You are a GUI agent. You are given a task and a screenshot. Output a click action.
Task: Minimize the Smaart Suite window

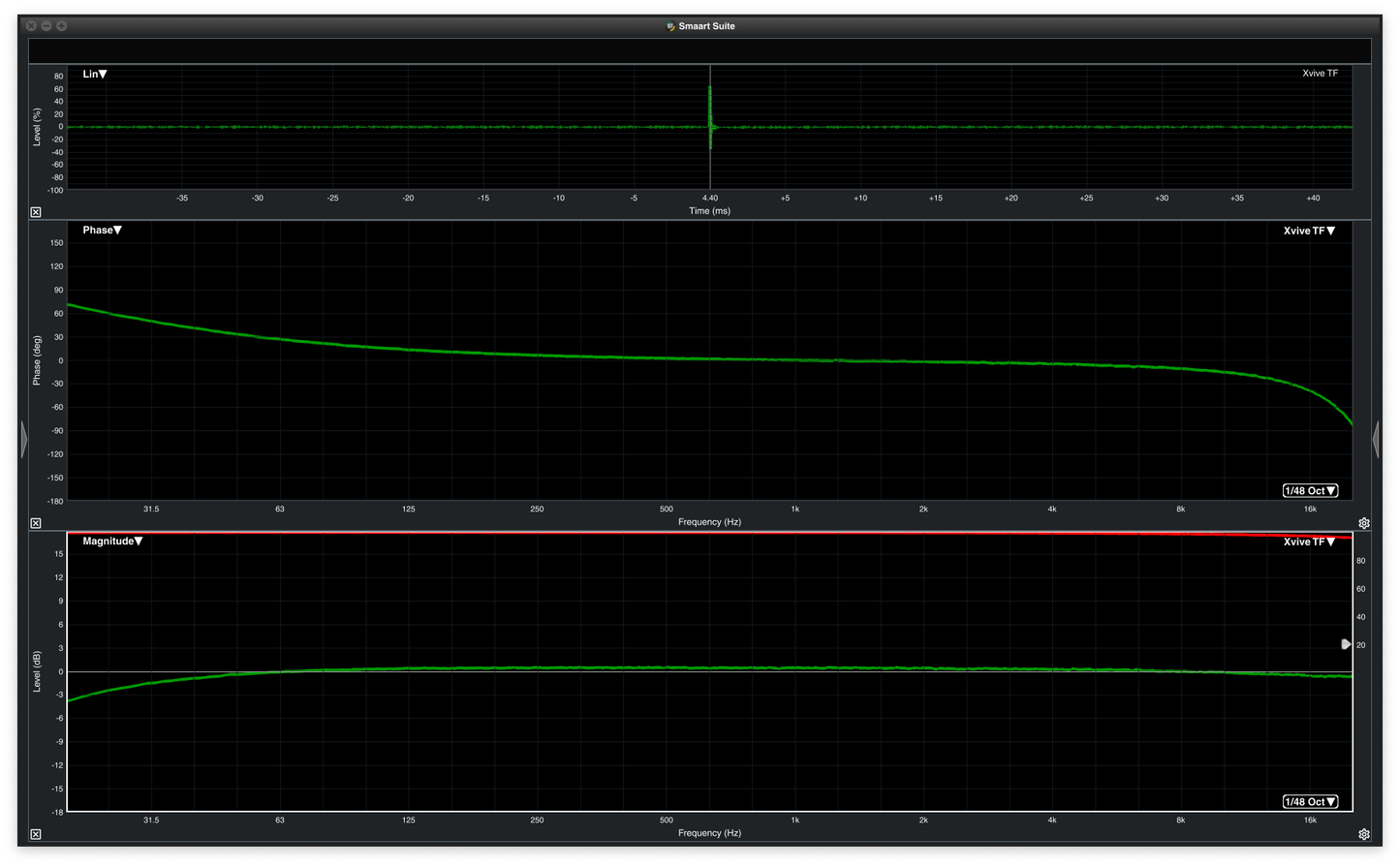point(47,26)
